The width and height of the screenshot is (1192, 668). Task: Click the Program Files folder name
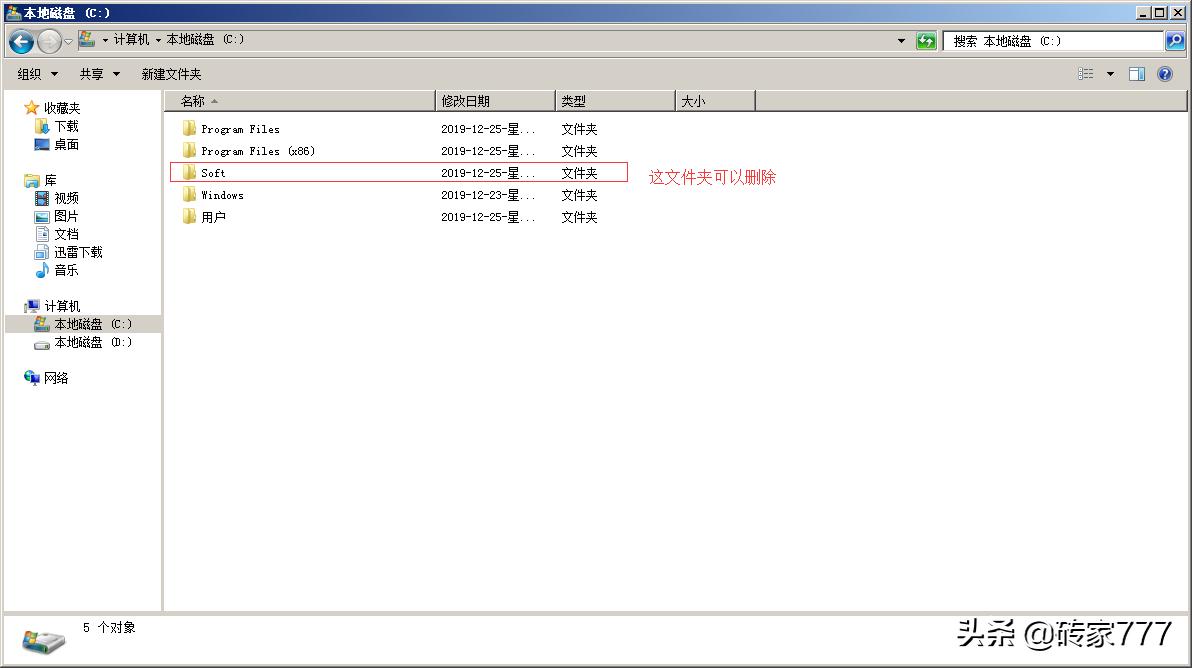click(240, 129)
